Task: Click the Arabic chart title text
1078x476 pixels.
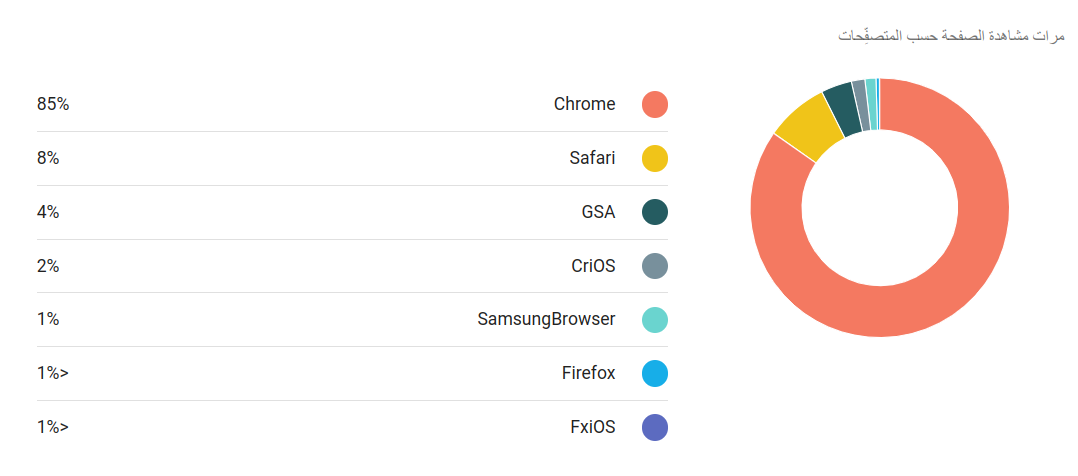Action: coord(952,36)
